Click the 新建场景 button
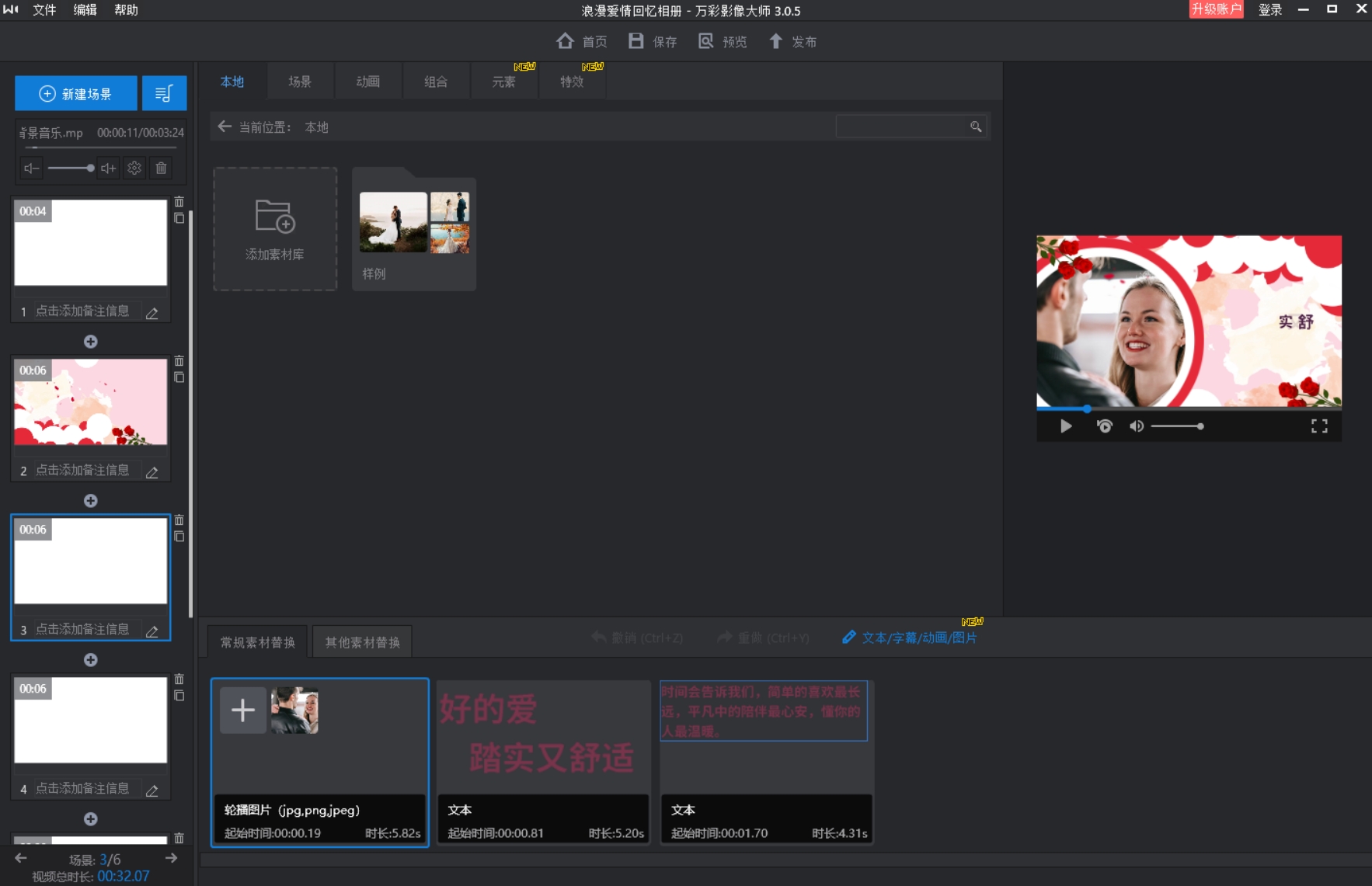Viewport: 1372px width, 886px height. tap(76, 94)
